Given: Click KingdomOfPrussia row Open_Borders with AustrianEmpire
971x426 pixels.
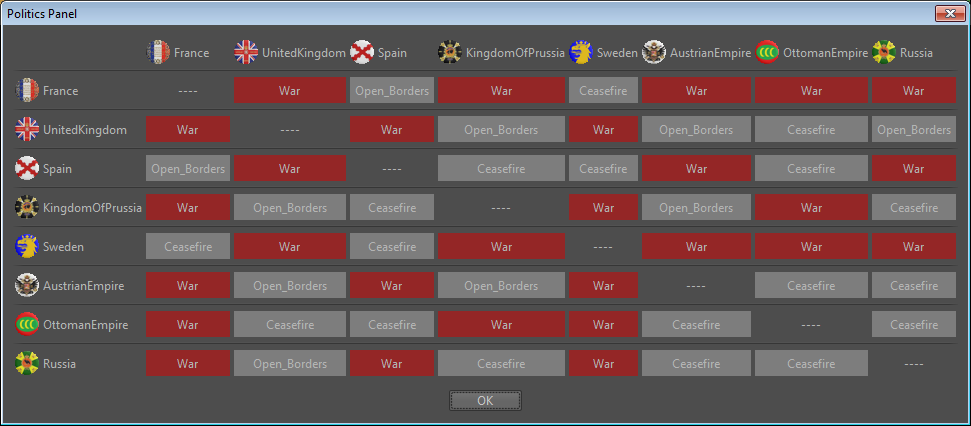Looking at the screenshot, I should (696, 208).
